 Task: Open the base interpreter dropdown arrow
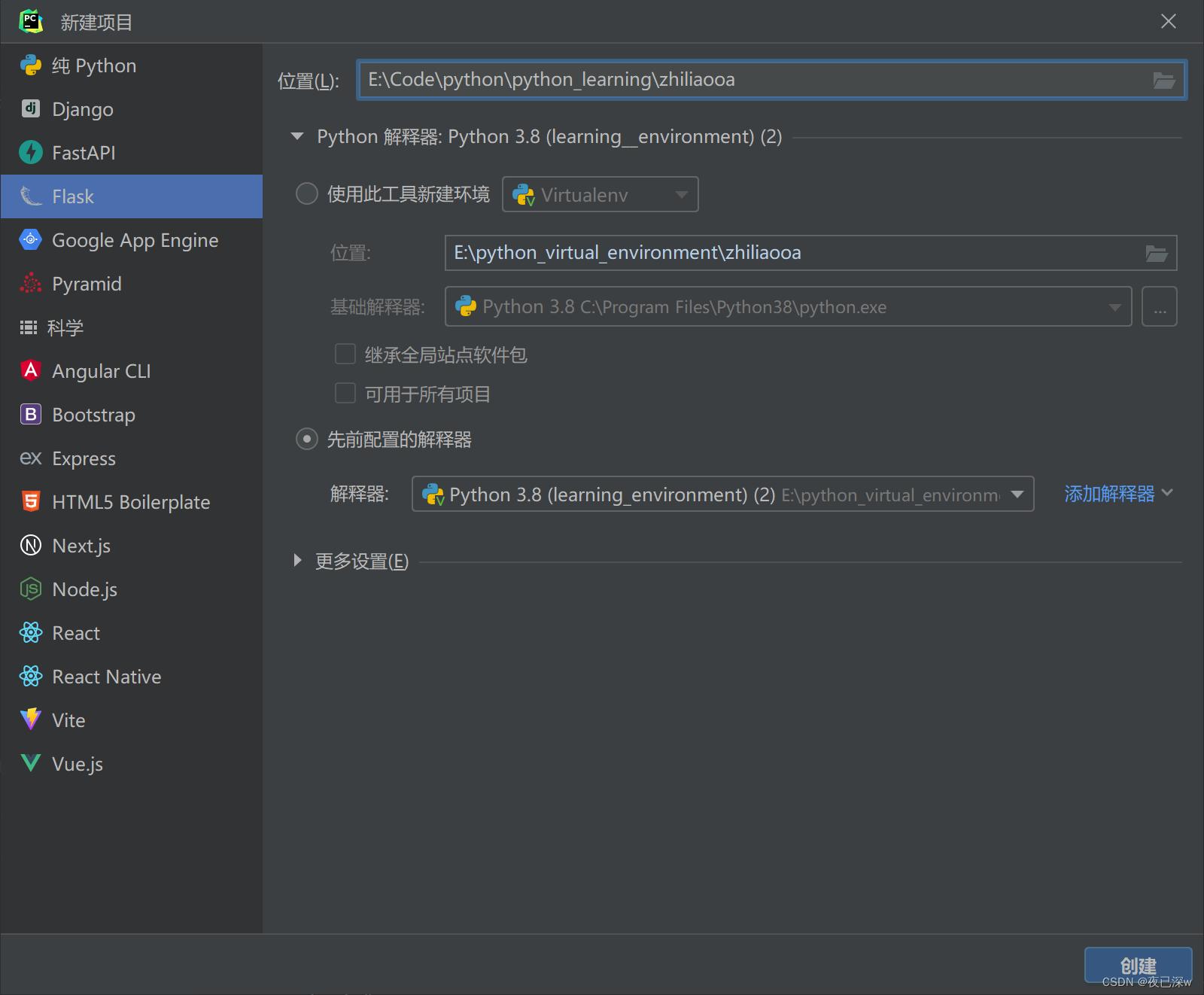(x=1115, y=307)
